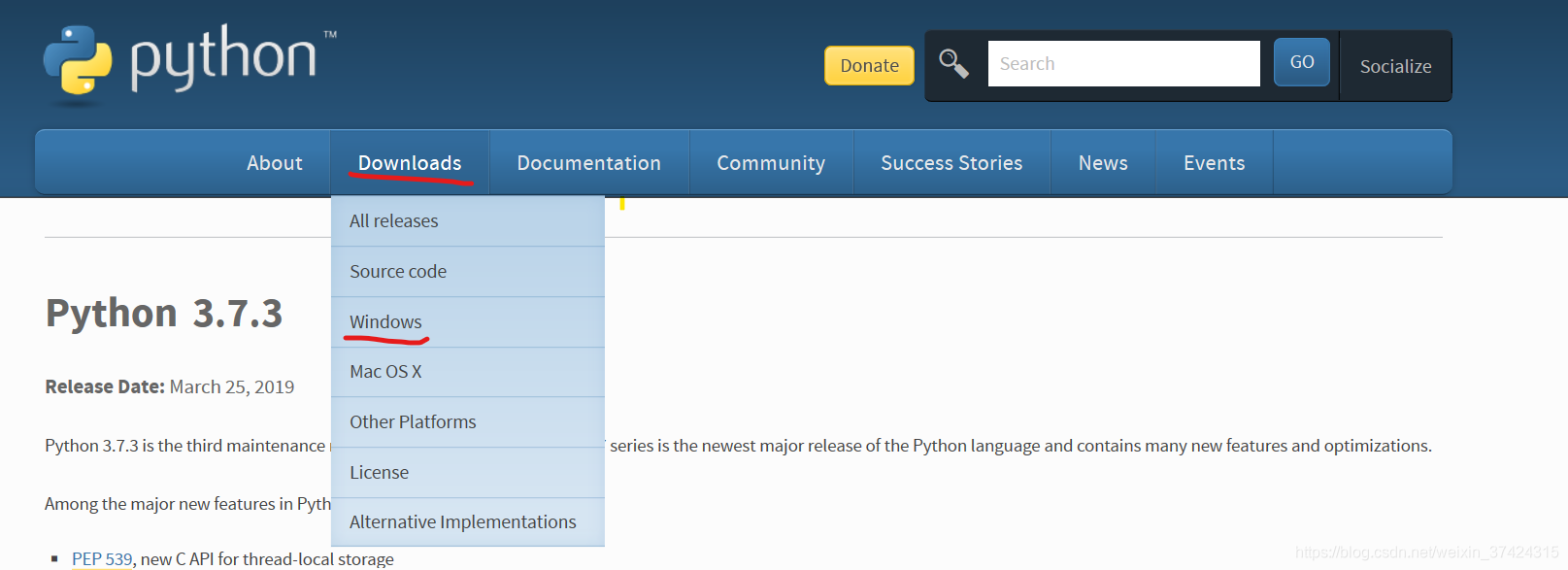Select All releases from Downloads dropdown
1568x570 pixels.
394,221
